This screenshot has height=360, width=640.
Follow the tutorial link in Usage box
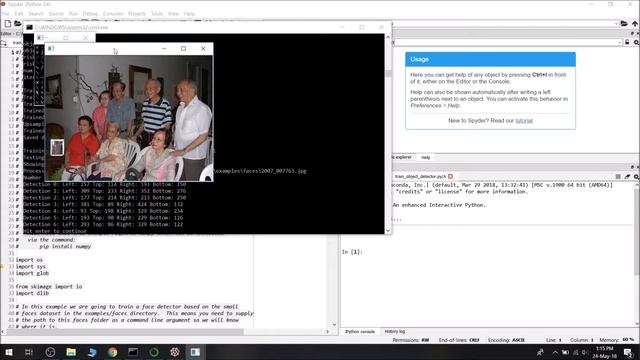coord(524,120)
